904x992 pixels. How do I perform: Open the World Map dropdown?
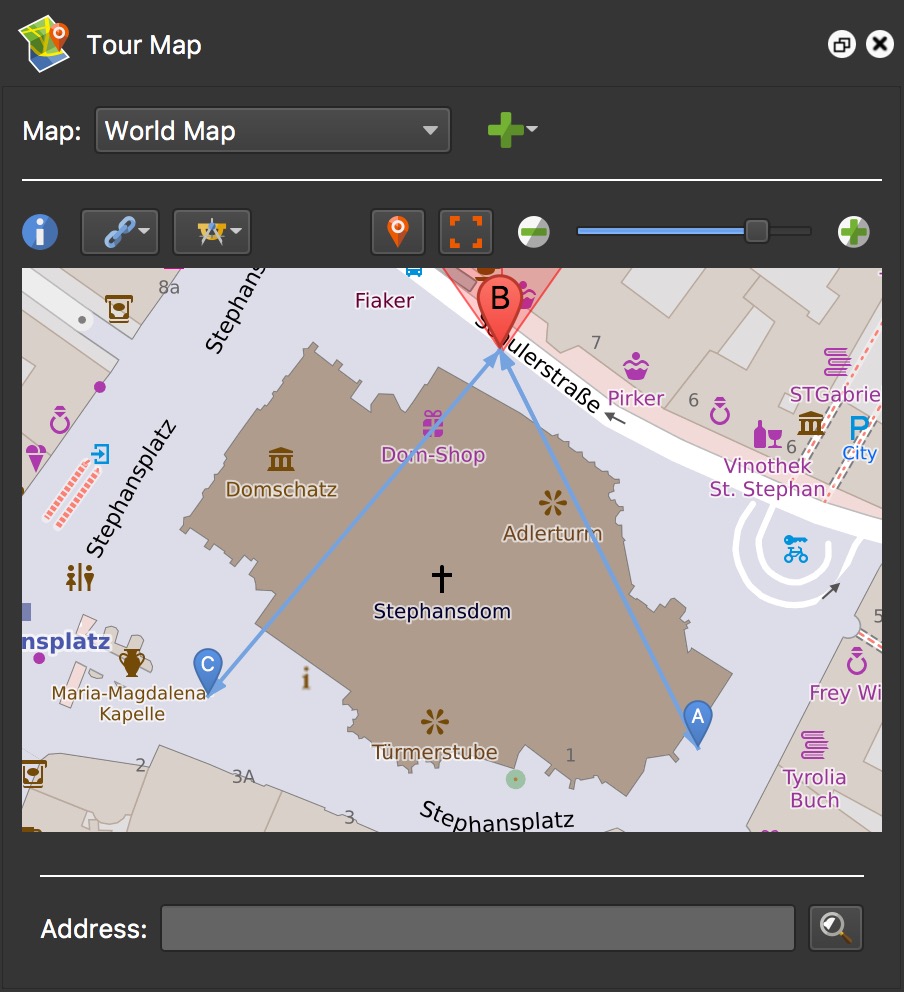point(272,131)
